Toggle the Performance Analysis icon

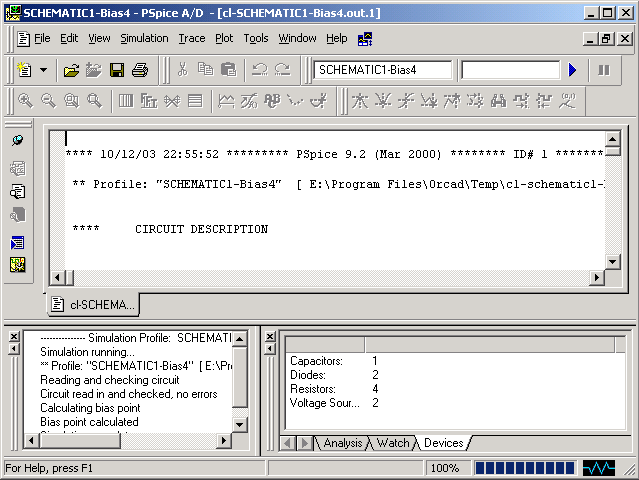pos(172,101)
